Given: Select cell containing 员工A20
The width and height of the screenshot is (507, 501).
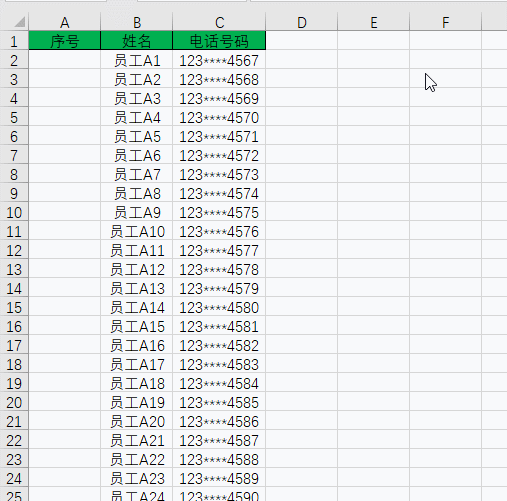Looking at the screenshot, I should 136,421.
